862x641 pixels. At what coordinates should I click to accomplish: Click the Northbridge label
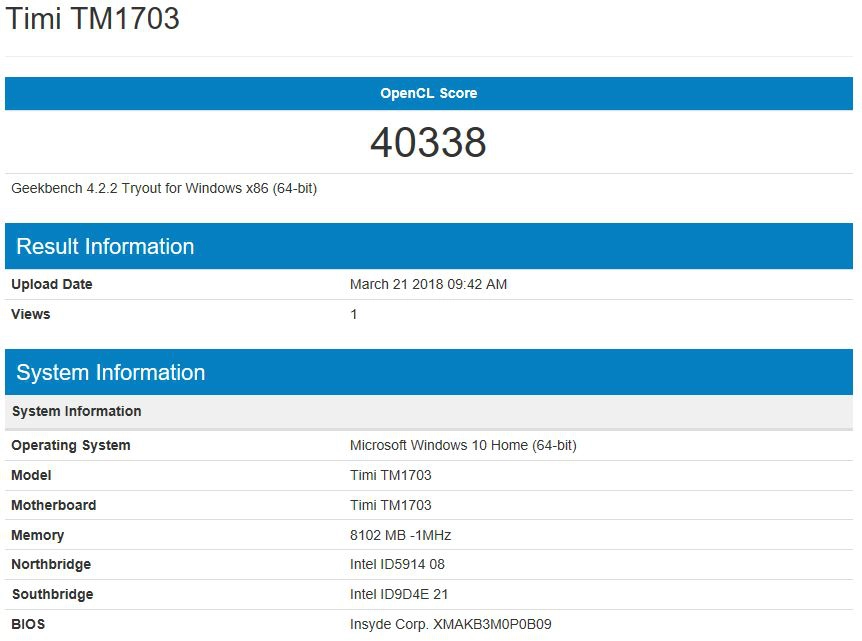tap(51, 565)
